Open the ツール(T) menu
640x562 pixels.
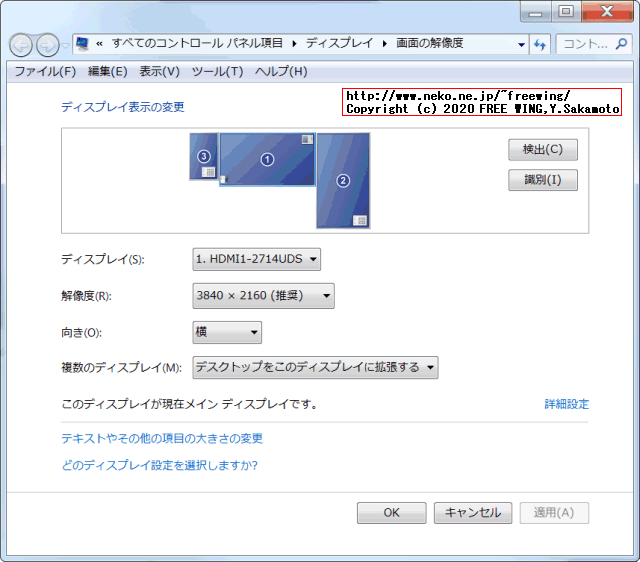pyautogui.click(x=218, y=71)
